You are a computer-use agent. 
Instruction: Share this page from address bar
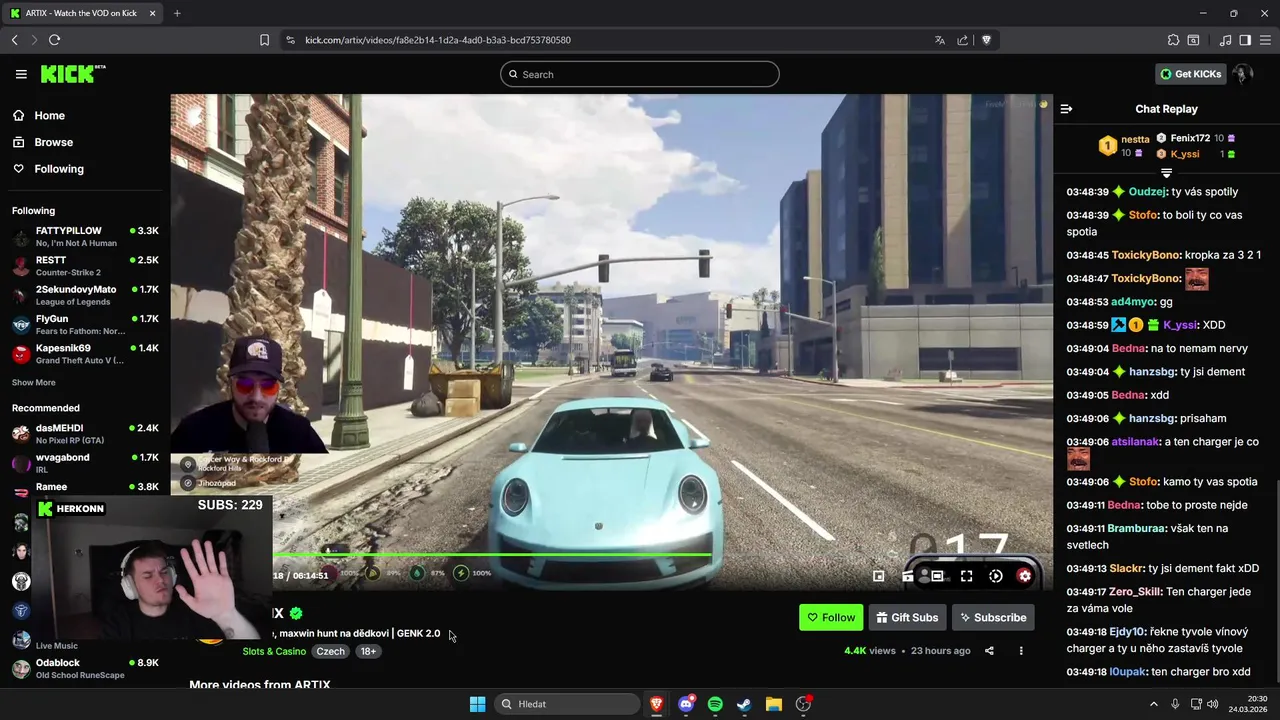[962, 40]
